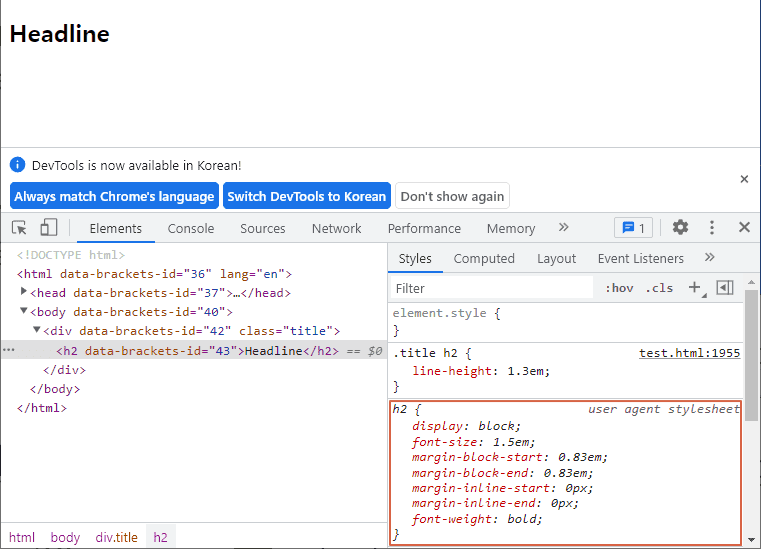Dismiss the Korean language infobar
Screen dimensions: 761x549
coord(744,179)
